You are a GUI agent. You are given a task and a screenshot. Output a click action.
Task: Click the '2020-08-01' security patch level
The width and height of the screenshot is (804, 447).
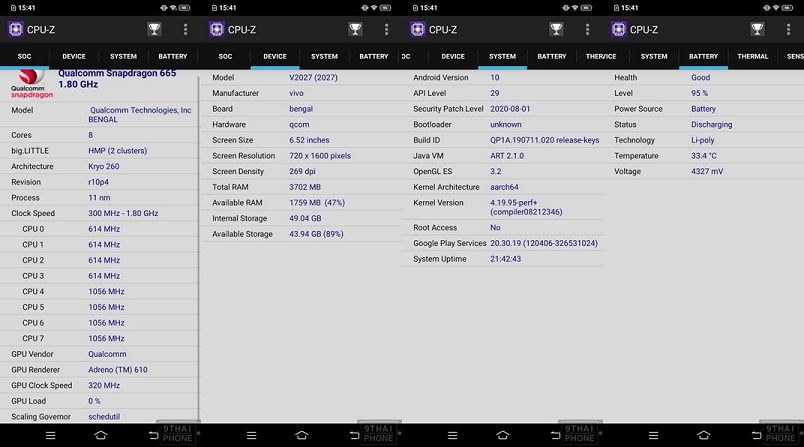tap(510, 109)
